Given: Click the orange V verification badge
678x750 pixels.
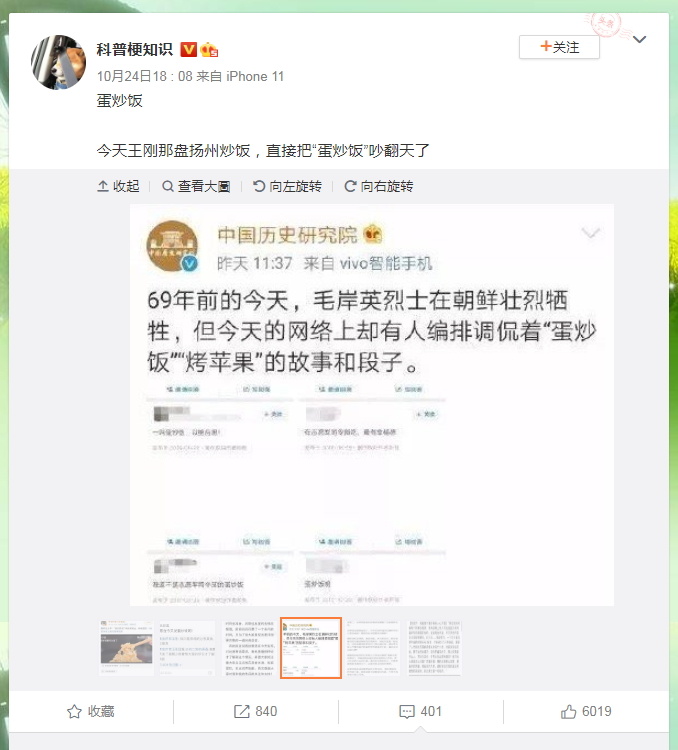Looking at the screenshot, I should coord(189,49).
